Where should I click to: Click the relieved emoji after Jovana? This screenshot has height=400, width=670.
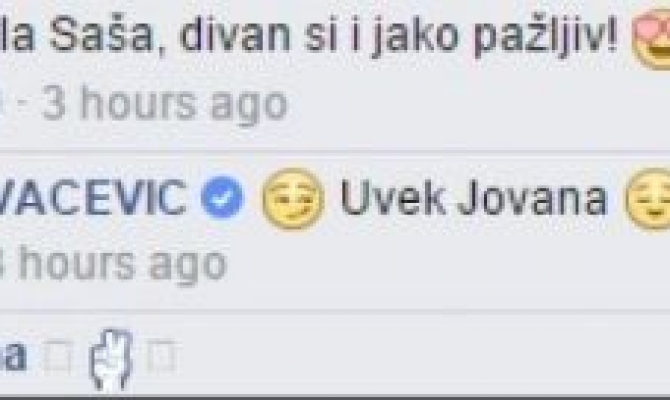coord(648,199)
